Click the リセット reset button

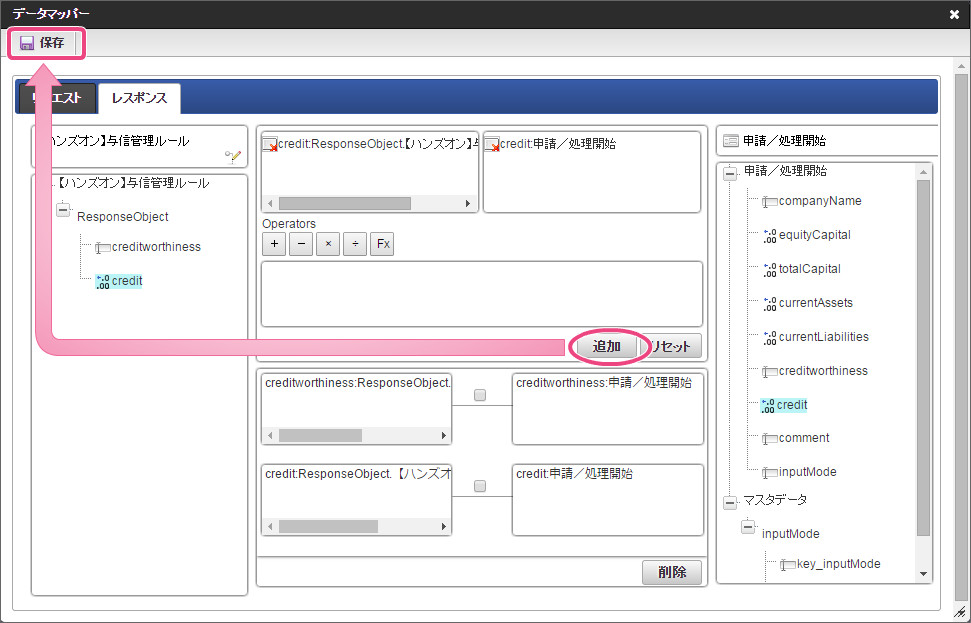coord(671,346)
